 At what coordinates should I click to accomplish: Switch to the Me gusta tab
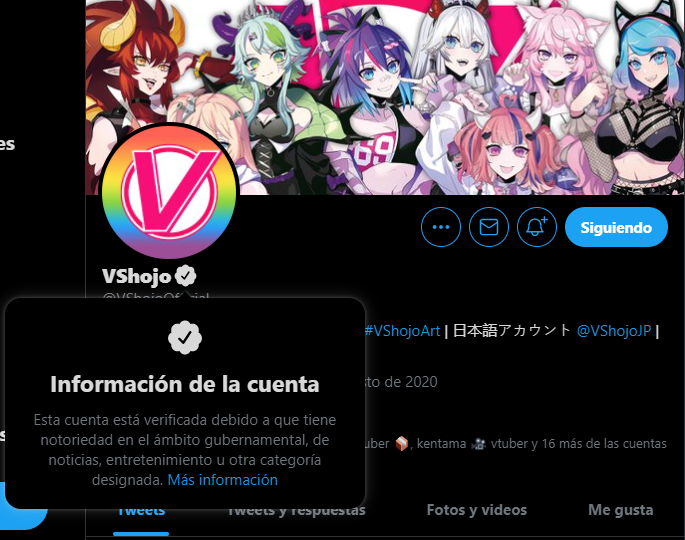point(621,510)
